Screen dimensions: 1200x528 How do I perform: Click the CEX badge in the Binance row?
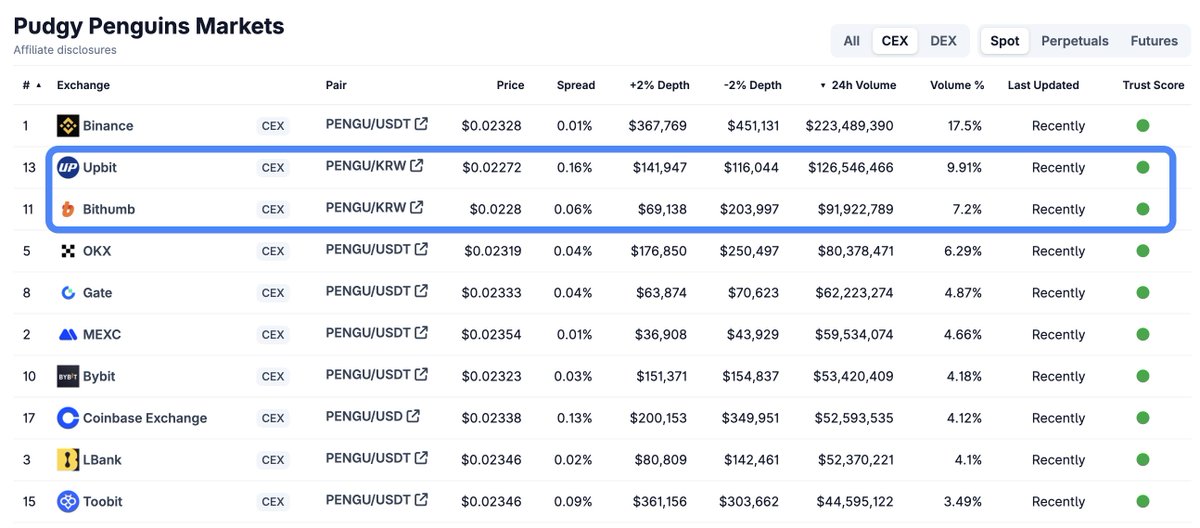click(273, 126)
